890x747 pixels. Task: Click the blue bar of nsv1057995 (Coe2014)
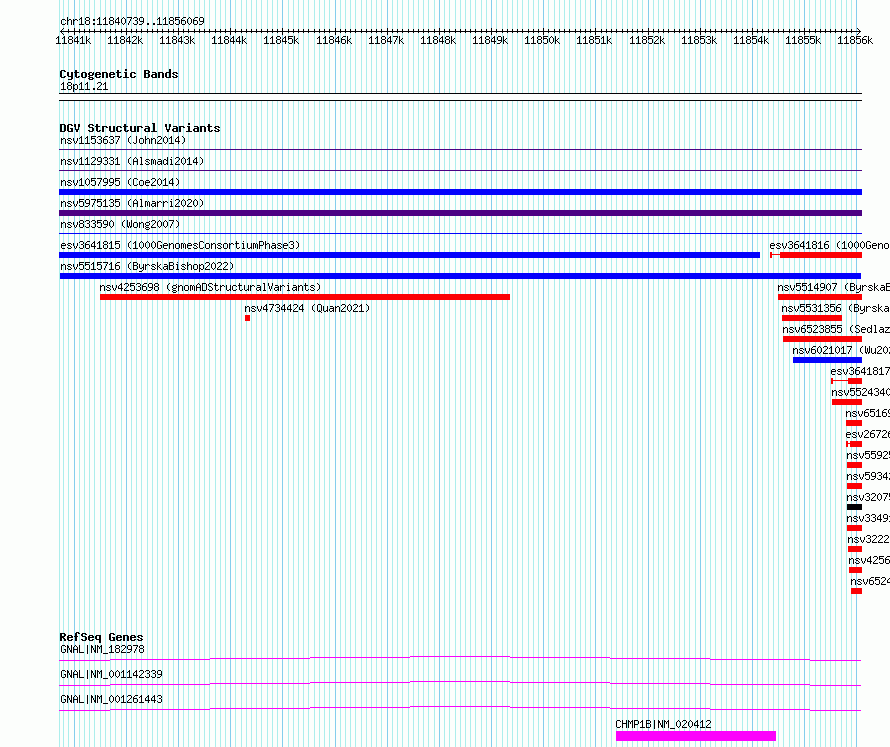(460, 192)
